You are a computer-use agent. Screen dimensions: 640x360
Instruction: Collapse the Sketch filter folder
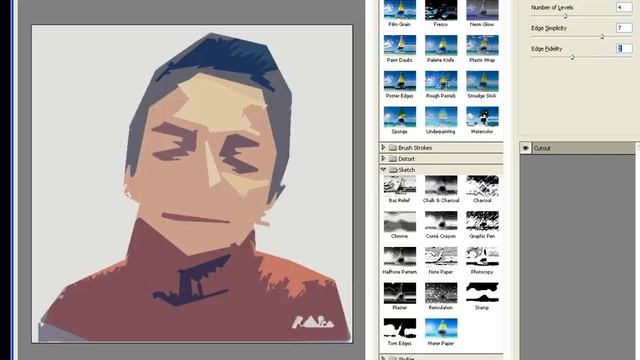pos(383,169)
